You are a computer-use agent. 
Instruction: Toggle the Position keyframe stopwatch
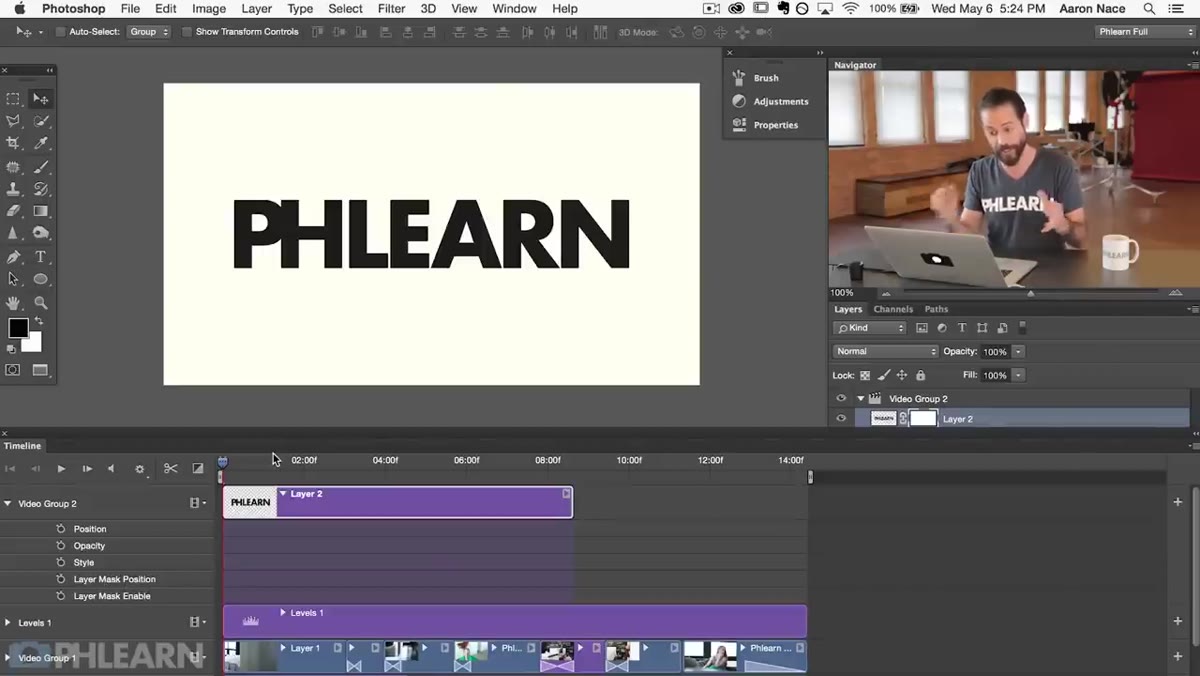[61, 529]
